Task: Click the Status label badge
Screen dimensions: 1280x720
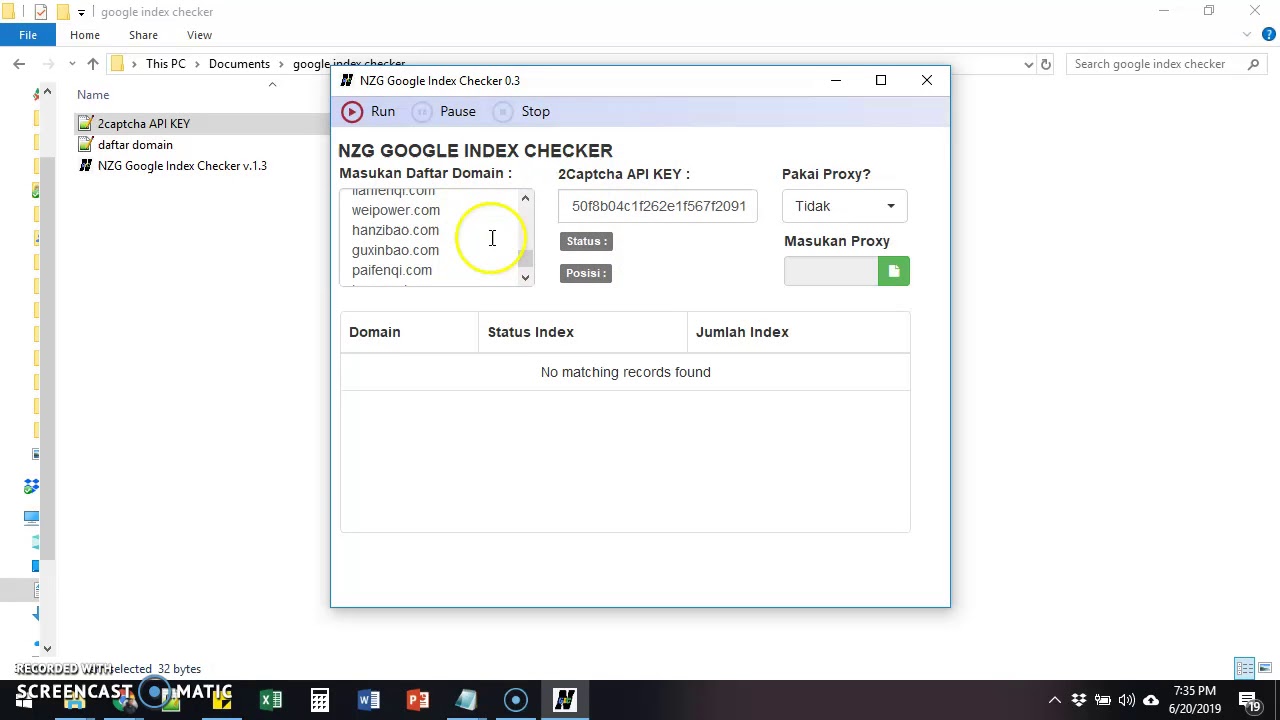Action: (x=587, y=241)
